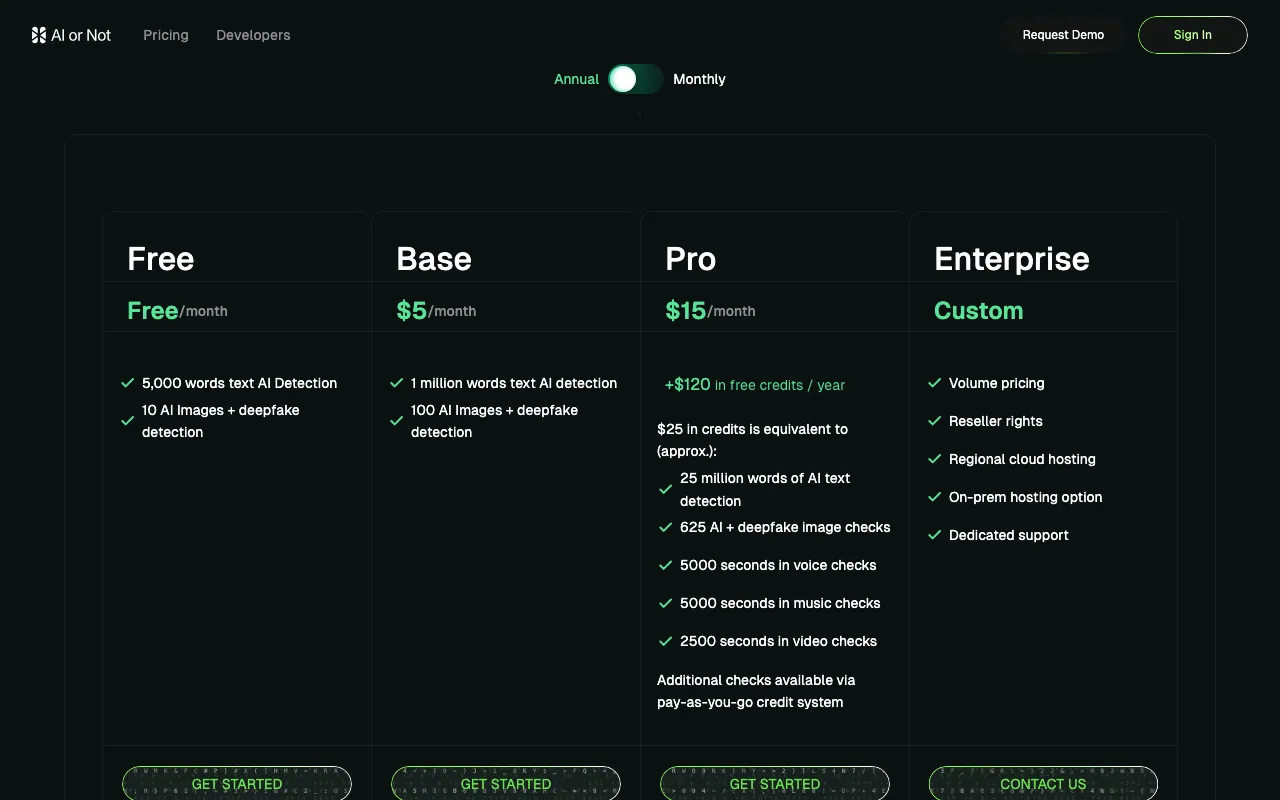The height and width of the screenshot is (800, 1280).
Task: Click '625 AI + deepfake image checks' text
Action: [x=785, y=527]
